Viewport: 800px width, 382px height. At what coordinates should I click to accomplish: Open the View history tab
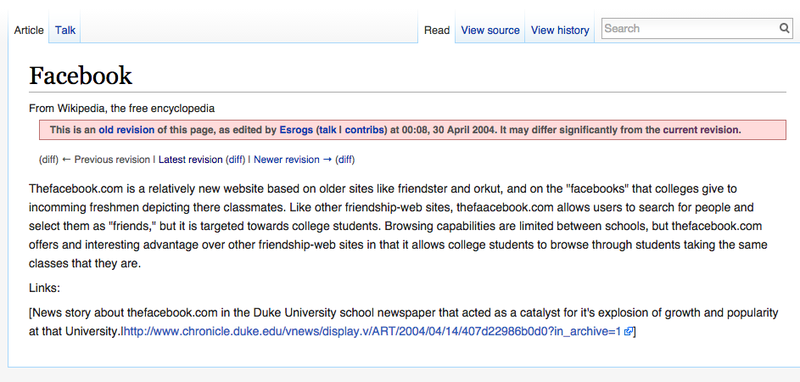coord(560,30)
